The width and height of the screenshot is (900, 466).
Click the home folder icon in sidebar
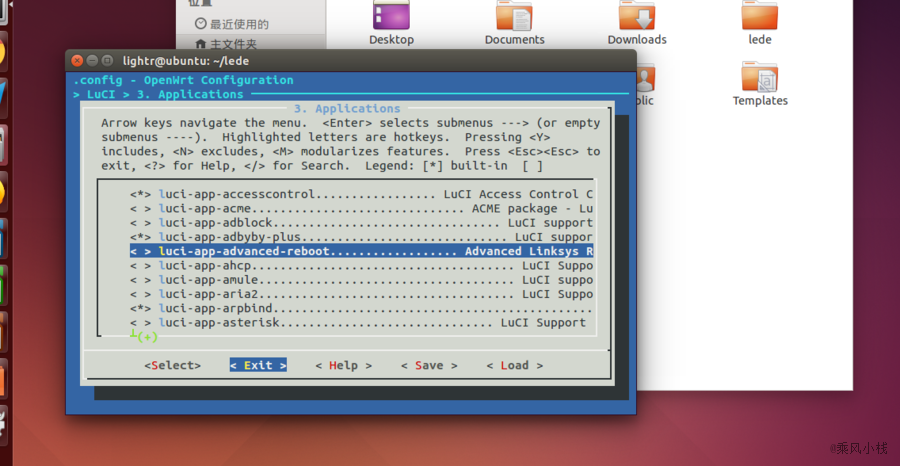pos(200,44)
